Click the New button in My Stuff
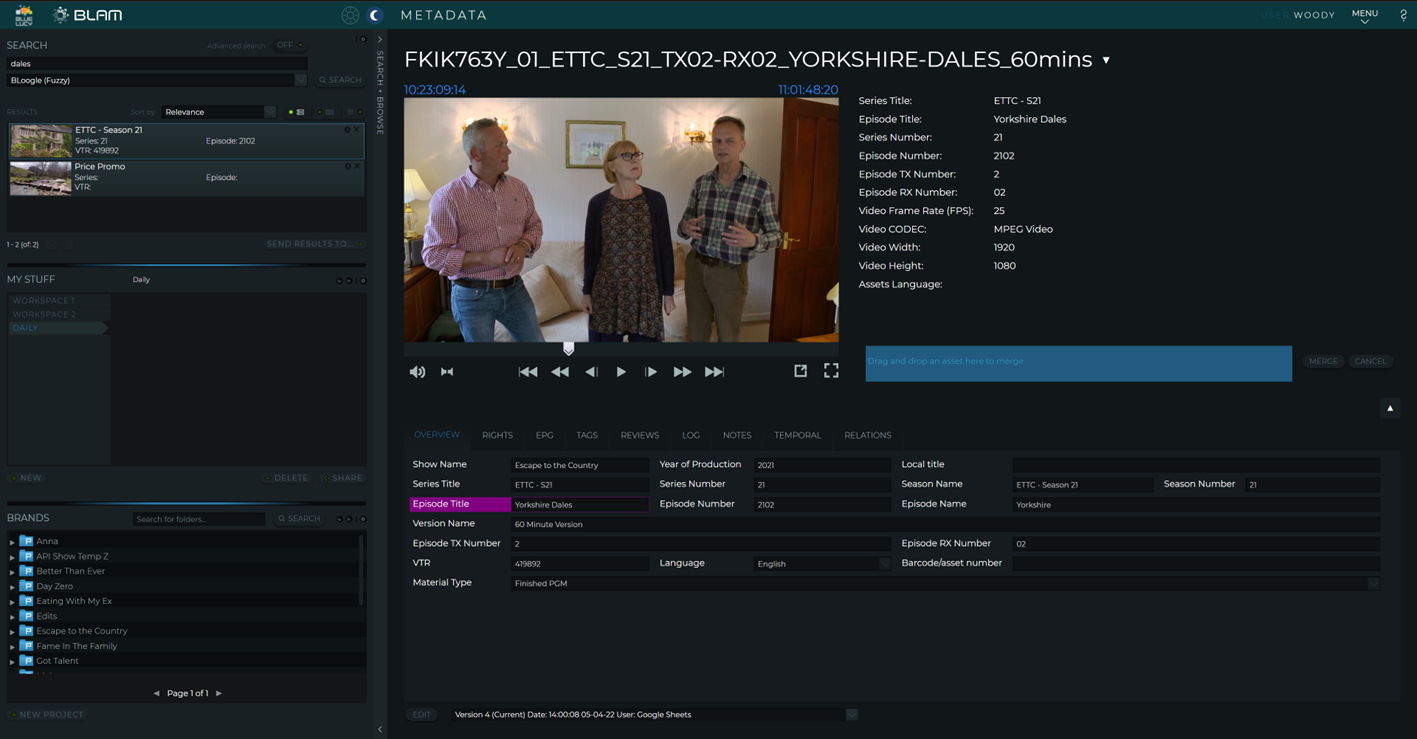The image size is (1417, 739). [x=26, y=478]
